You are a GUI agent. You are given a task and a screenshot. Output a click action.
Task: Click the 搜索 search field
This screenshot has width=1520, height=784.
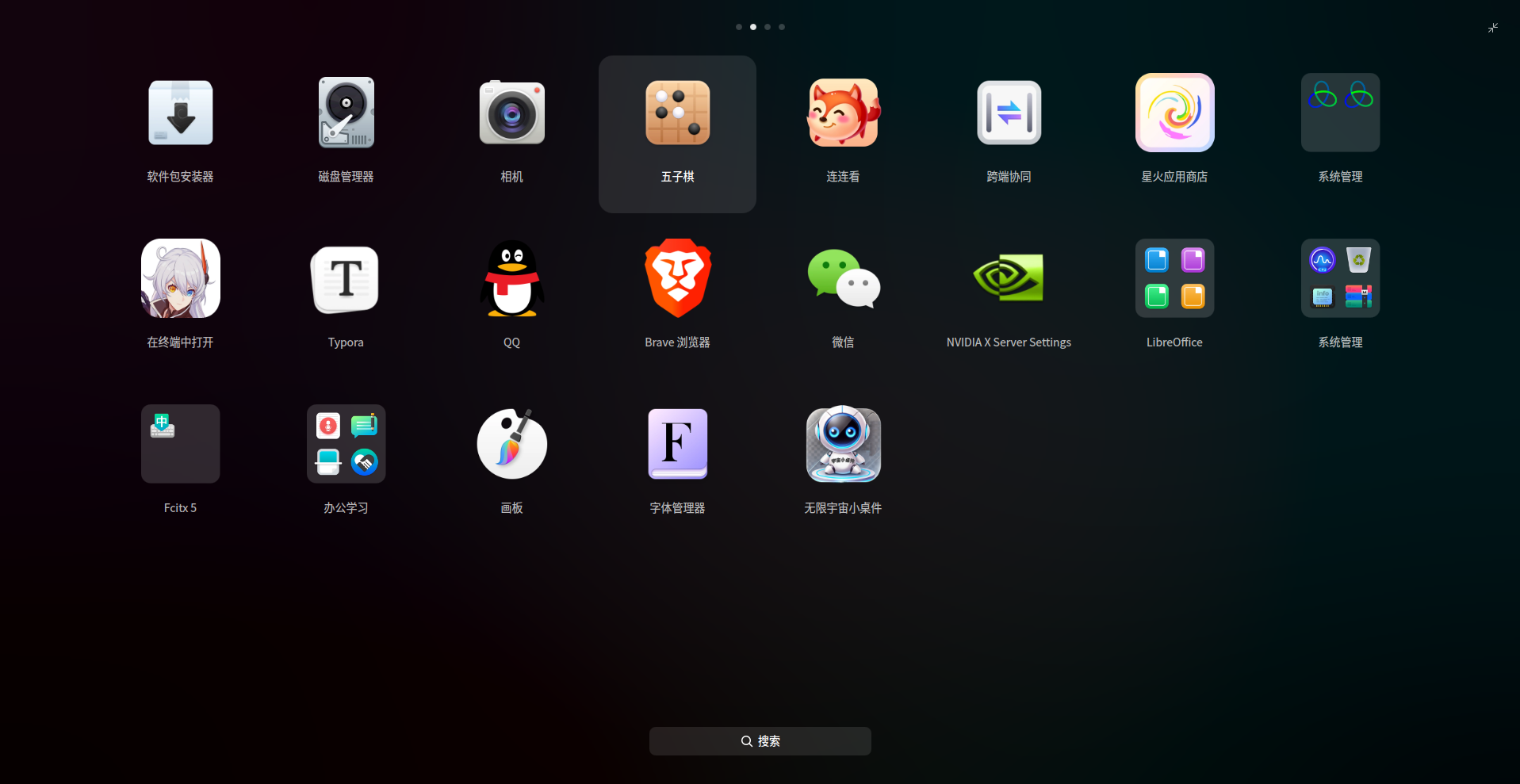760,741
